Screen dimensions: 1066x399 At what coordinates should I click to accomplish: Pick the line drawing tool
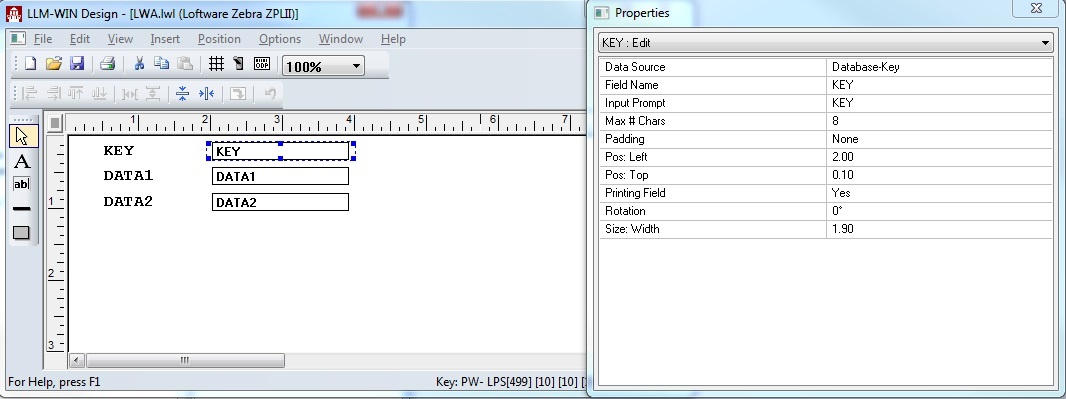coord(22,209)
